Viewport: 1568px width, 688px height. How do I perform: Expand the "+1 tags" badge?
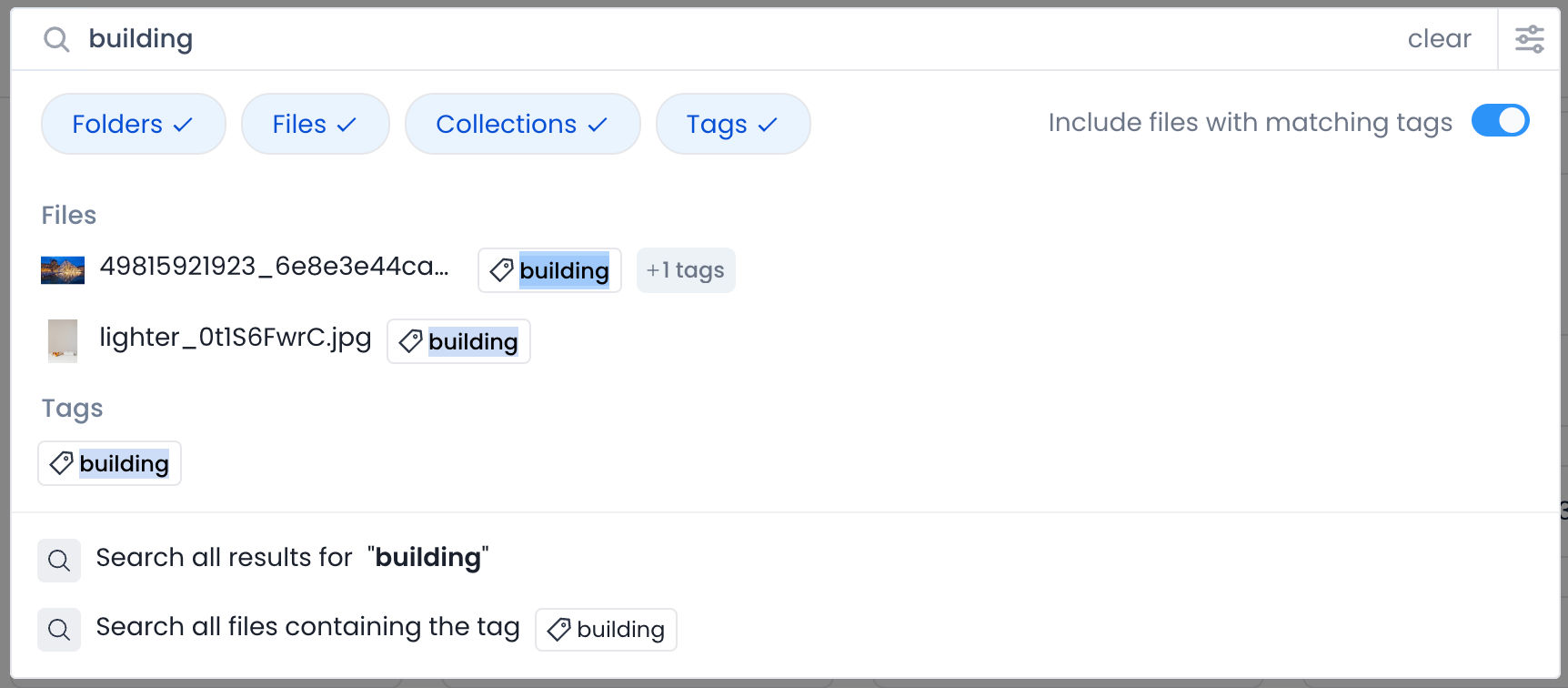686,271
